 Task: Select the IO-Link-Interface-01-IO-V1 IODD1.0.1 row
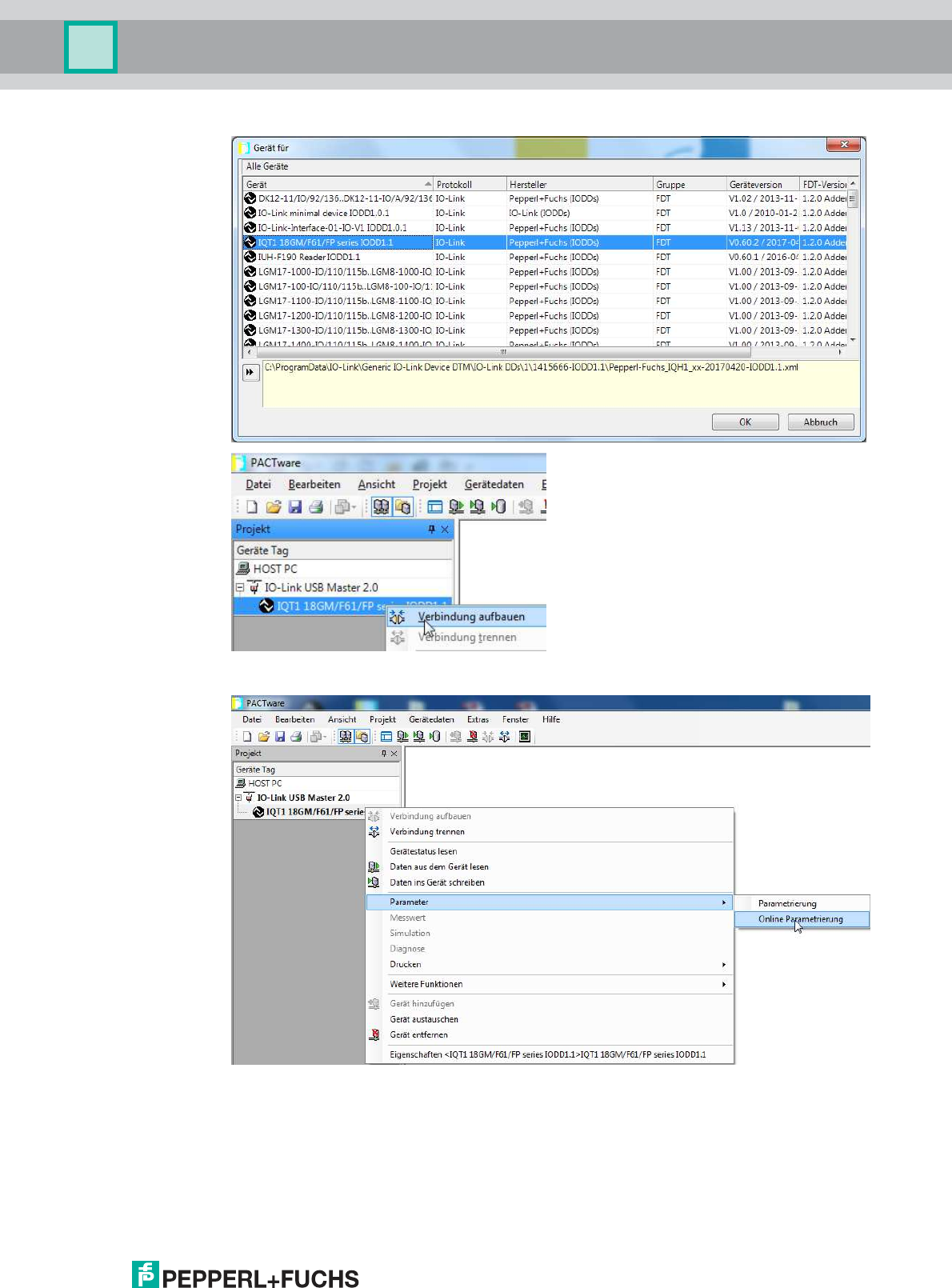tap(545, 228)
